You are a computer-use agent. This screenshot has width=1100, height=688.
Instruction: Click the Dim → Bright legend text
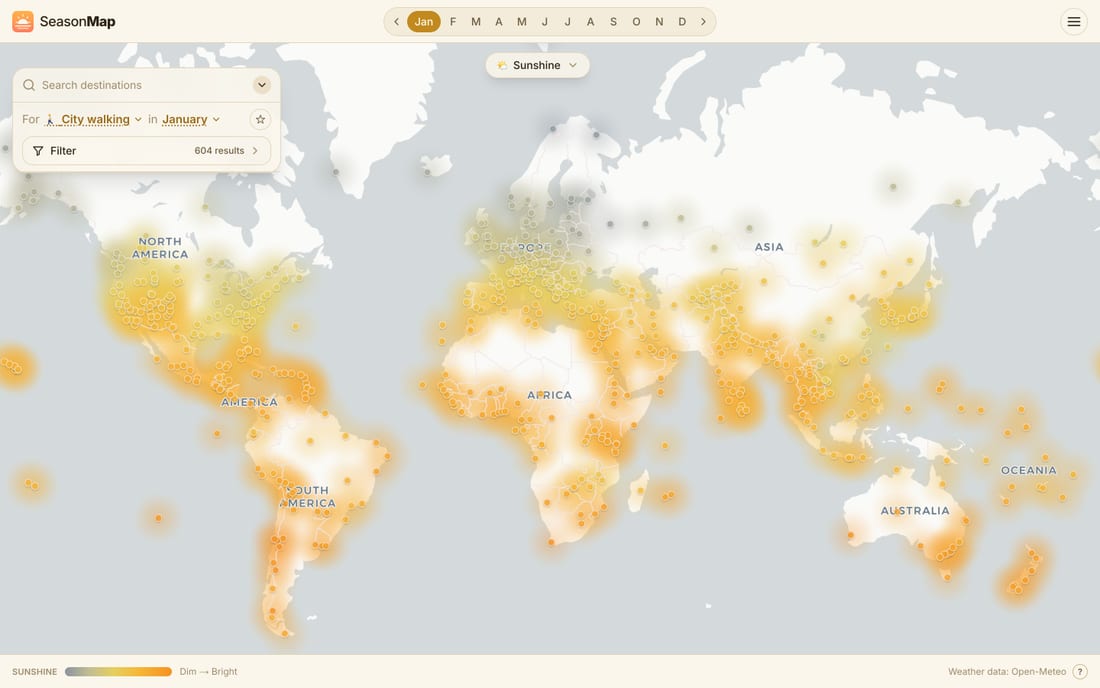tap(208, 672)
